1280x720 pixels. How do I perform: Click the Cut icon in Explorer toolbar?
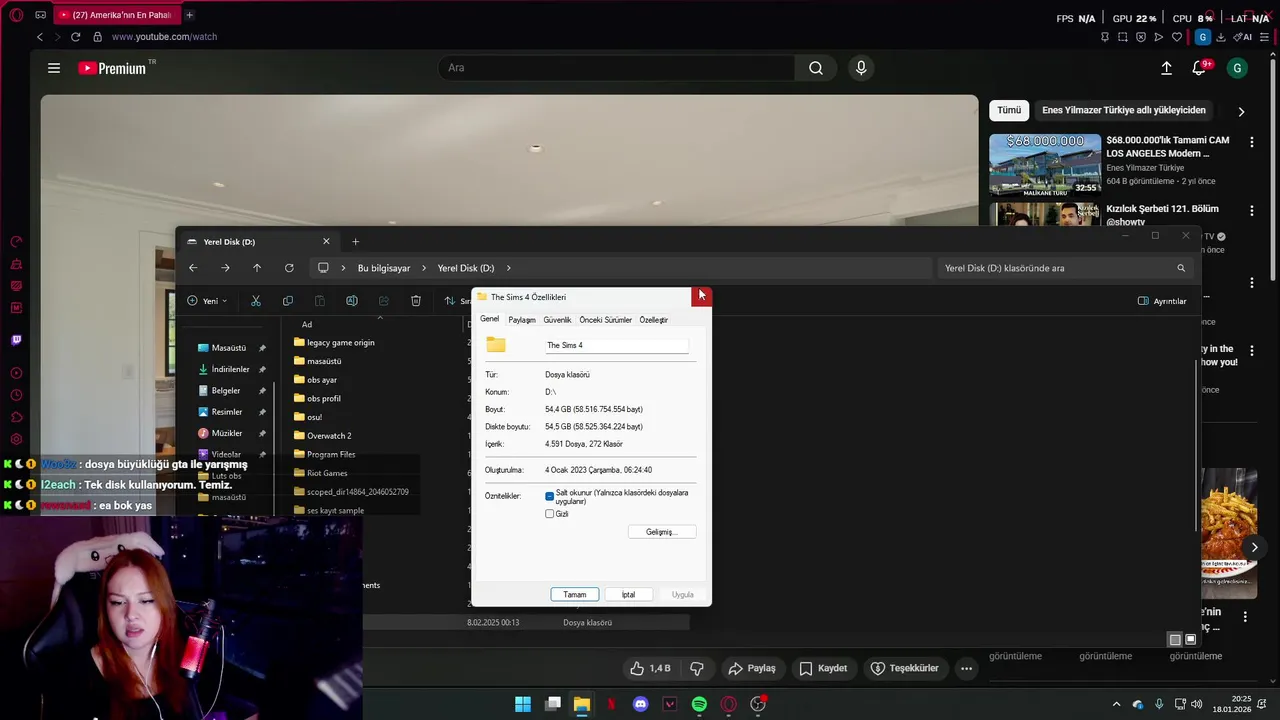pyautogui.click(x=256, y=301)
